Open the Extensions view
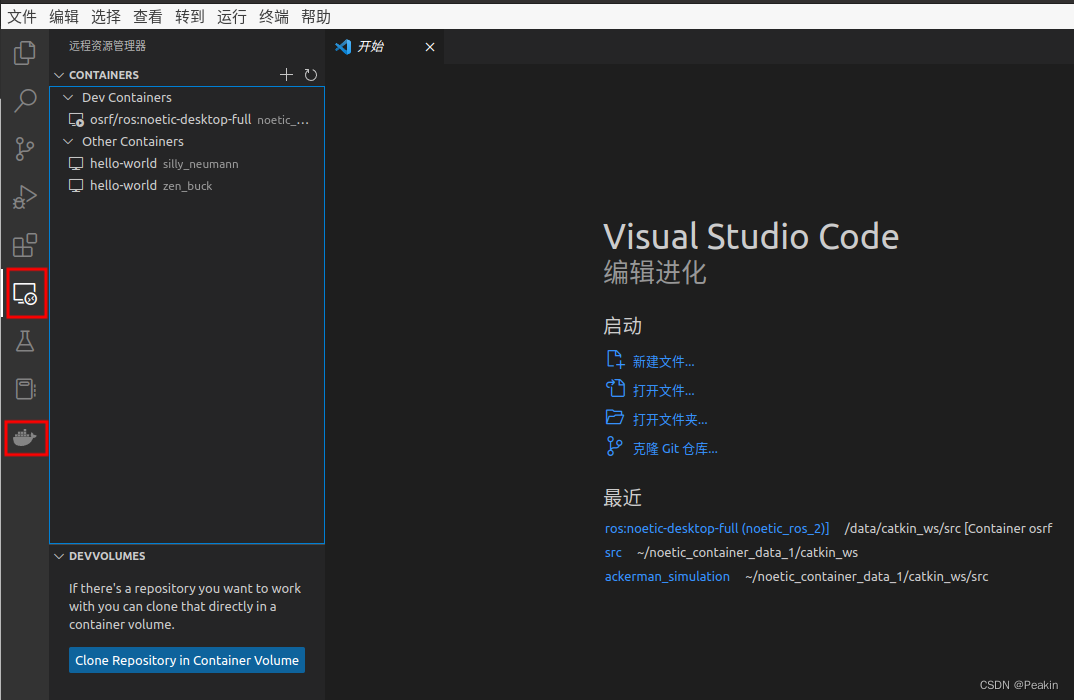The image size is (1074, 700). click(24, 245)
